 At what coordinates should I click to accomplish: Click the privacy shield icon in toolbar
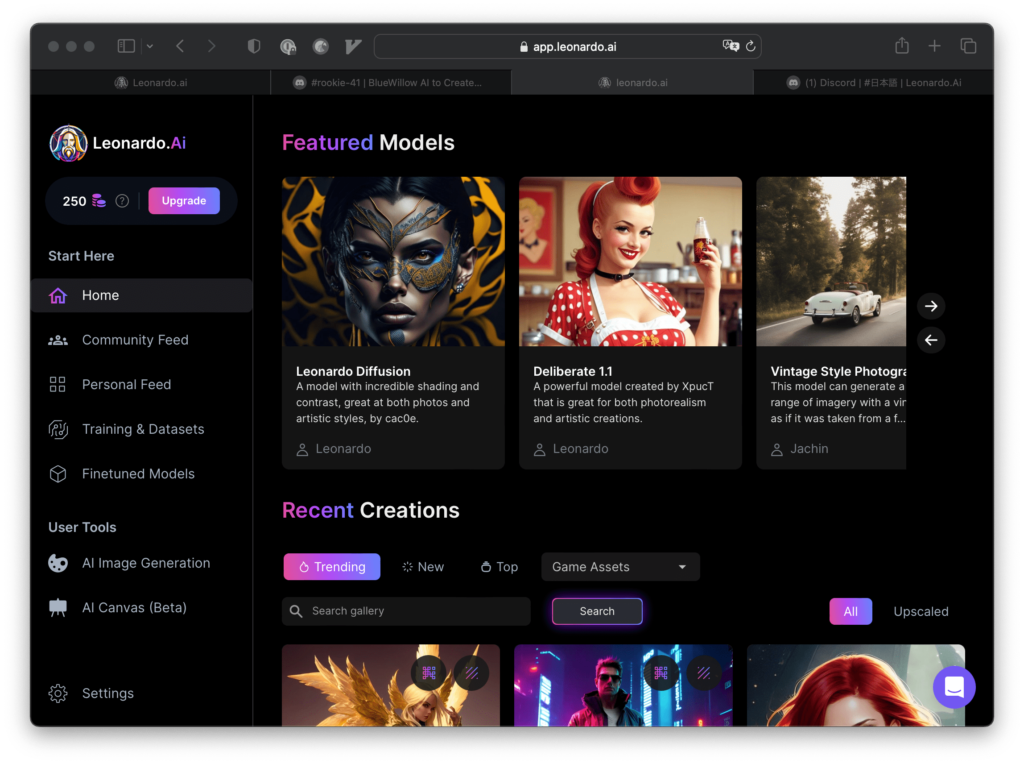coord(254,46)
